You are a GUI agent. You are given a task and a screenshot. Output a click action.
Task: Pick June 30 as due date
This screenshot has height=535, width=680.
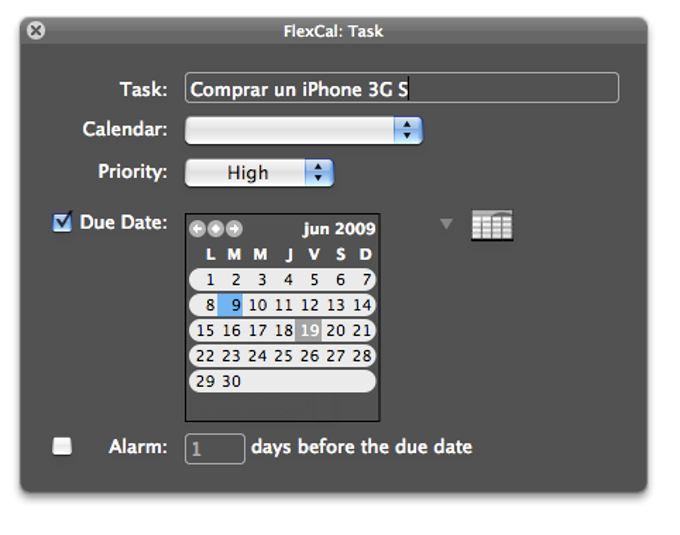(232, 381)
